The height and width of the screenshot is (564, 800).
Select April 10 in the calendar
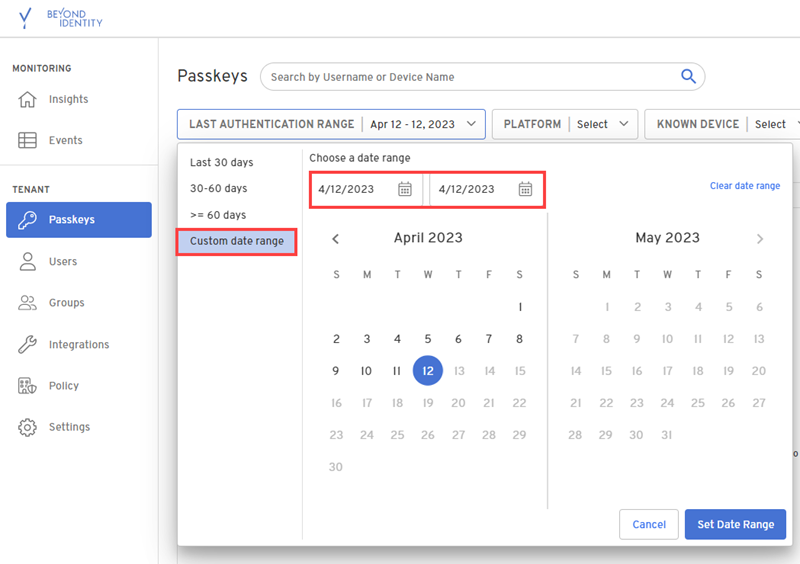coord(366,371)
